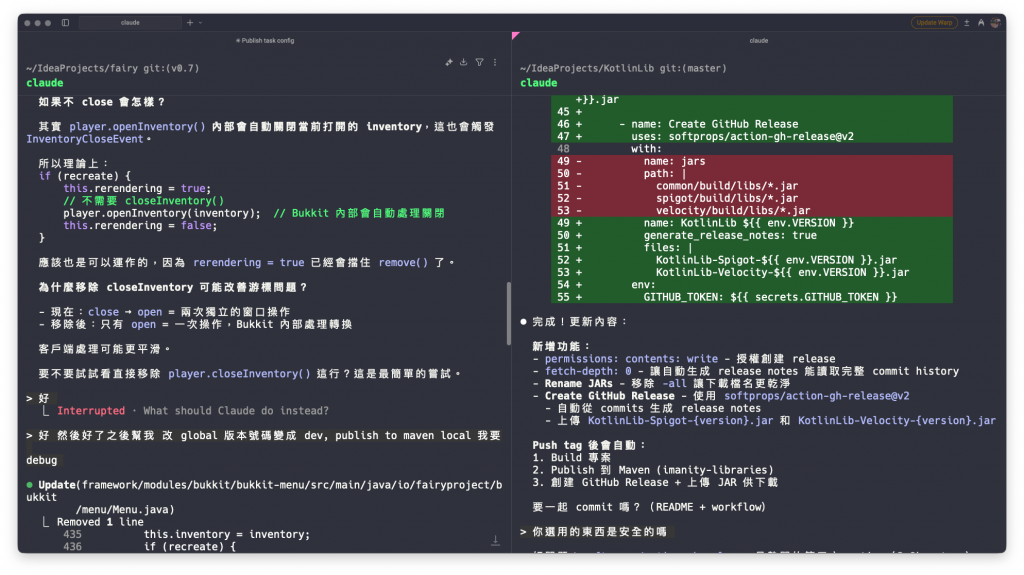Click the green claude command in right pane
This screenshot has width=1024, height=575.
pos(539,83)
